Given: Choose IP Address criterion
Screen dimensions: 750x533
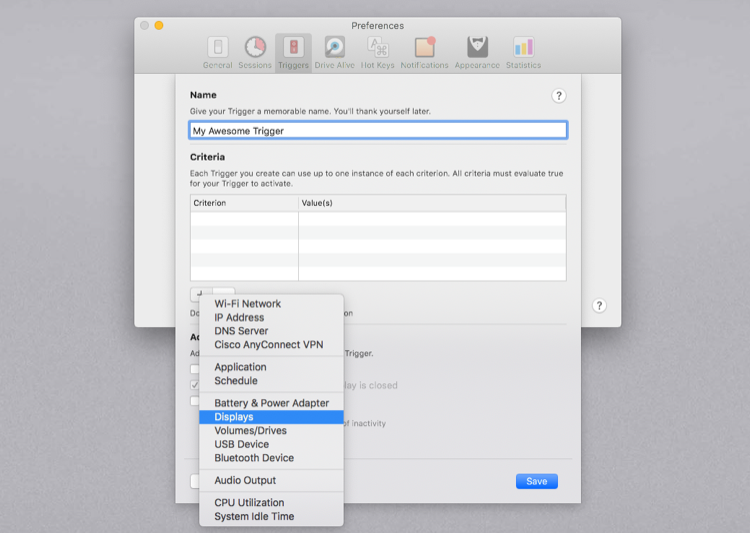Looking at the screenshot, I should pyautogui.click(x=271, y=318).
